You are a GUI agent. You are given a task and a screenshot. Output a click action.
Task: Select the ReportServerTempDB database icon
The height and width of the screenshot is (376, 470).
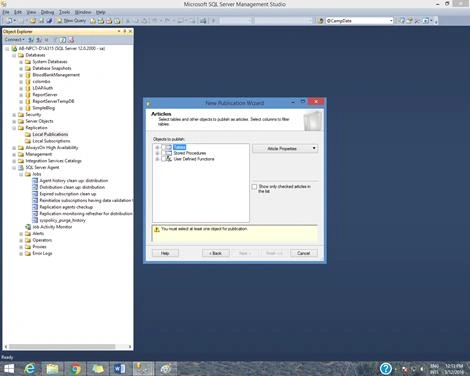[28, 101]
